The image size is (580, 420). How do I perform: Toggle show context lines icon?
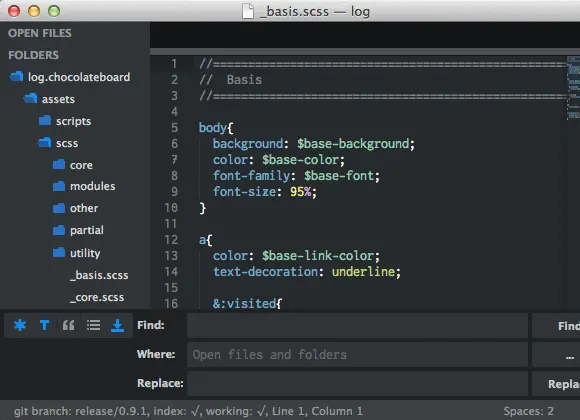point(93,325)
